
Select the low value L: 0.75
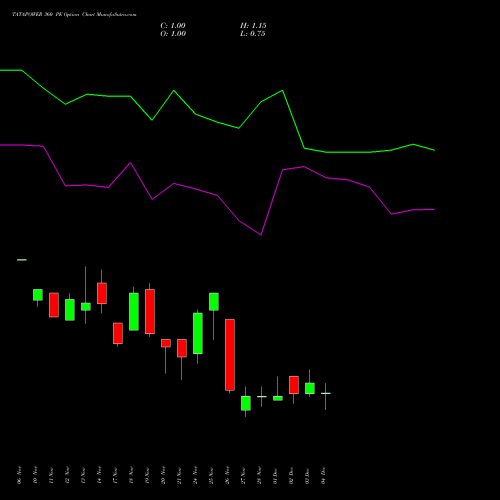[253, 34]
